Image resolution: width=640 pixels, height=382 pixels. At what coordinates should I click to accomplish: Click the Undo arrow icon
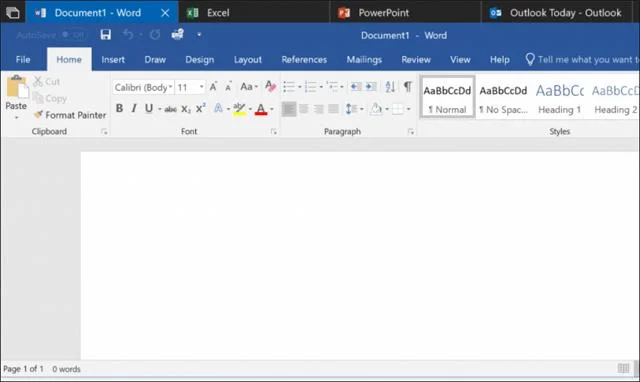coord(128,35)
